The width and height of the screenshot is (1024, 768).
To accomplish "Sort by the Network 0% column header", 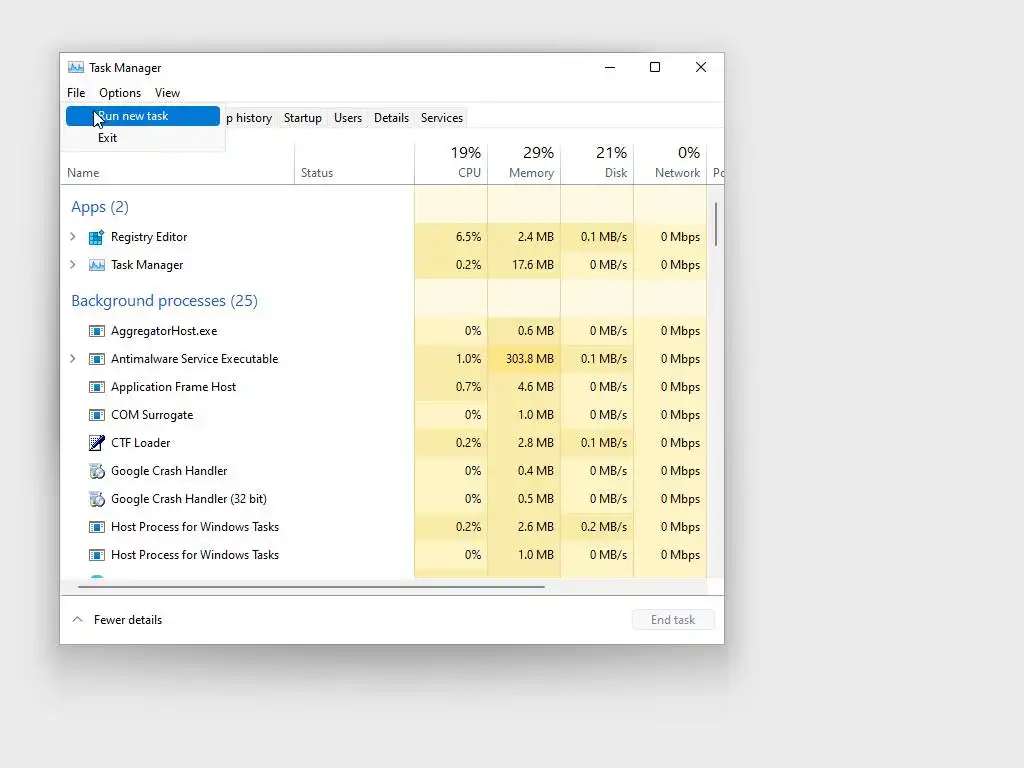I will click(671, 162).
